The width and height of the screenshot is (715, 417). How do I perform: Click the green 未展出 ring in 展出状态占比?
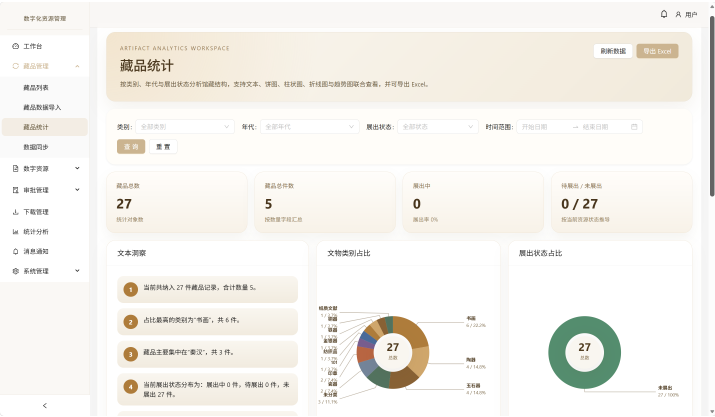click(557, 352)
